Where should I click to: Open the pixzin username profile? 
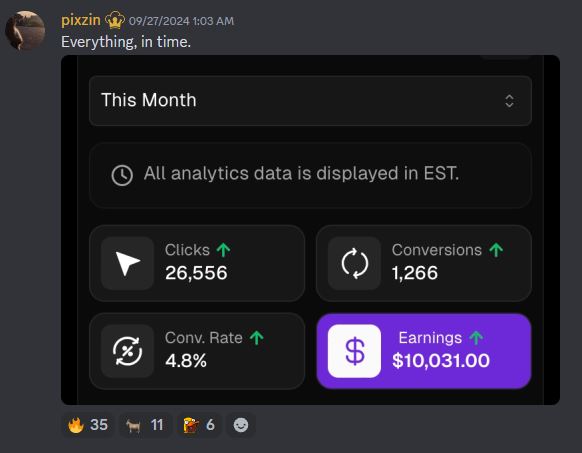pyautogui.click(x=81, y=20)
